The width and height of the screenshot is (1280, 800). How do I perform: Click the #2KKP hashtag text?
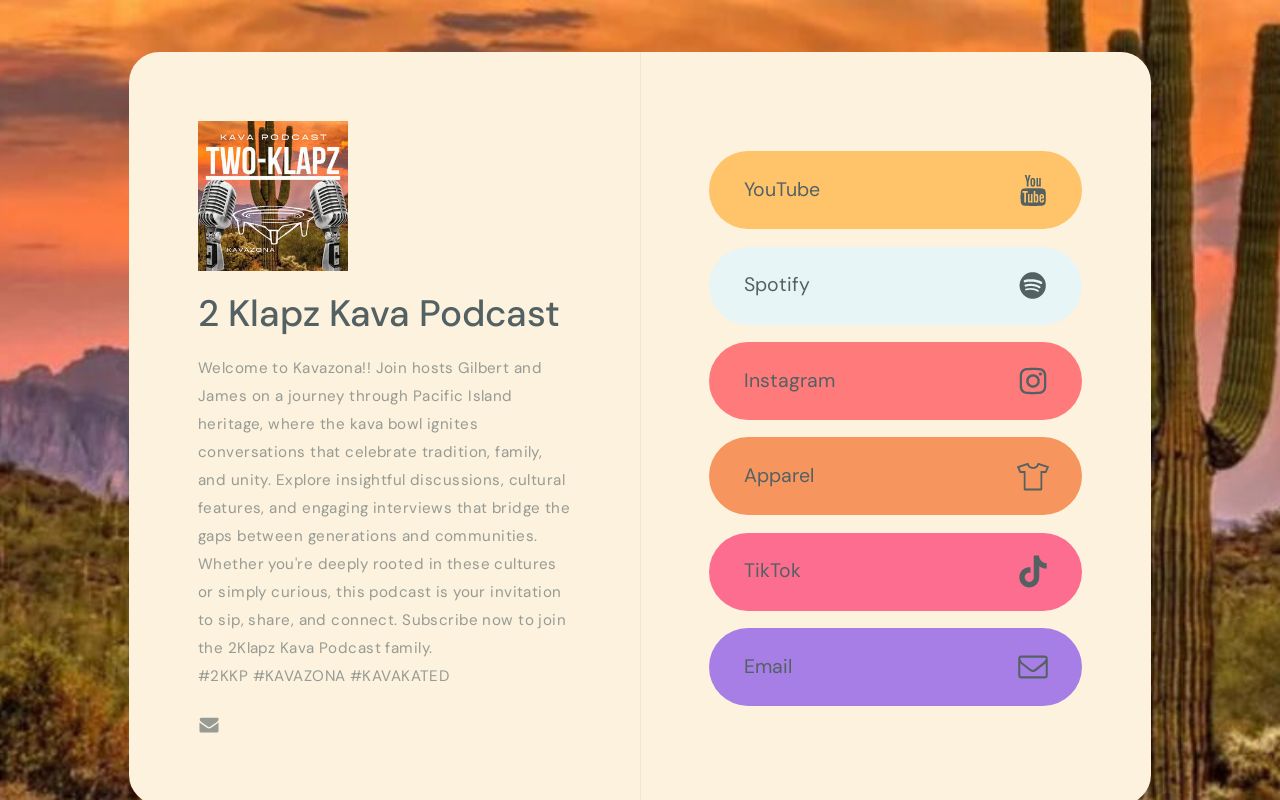(223, 676)
